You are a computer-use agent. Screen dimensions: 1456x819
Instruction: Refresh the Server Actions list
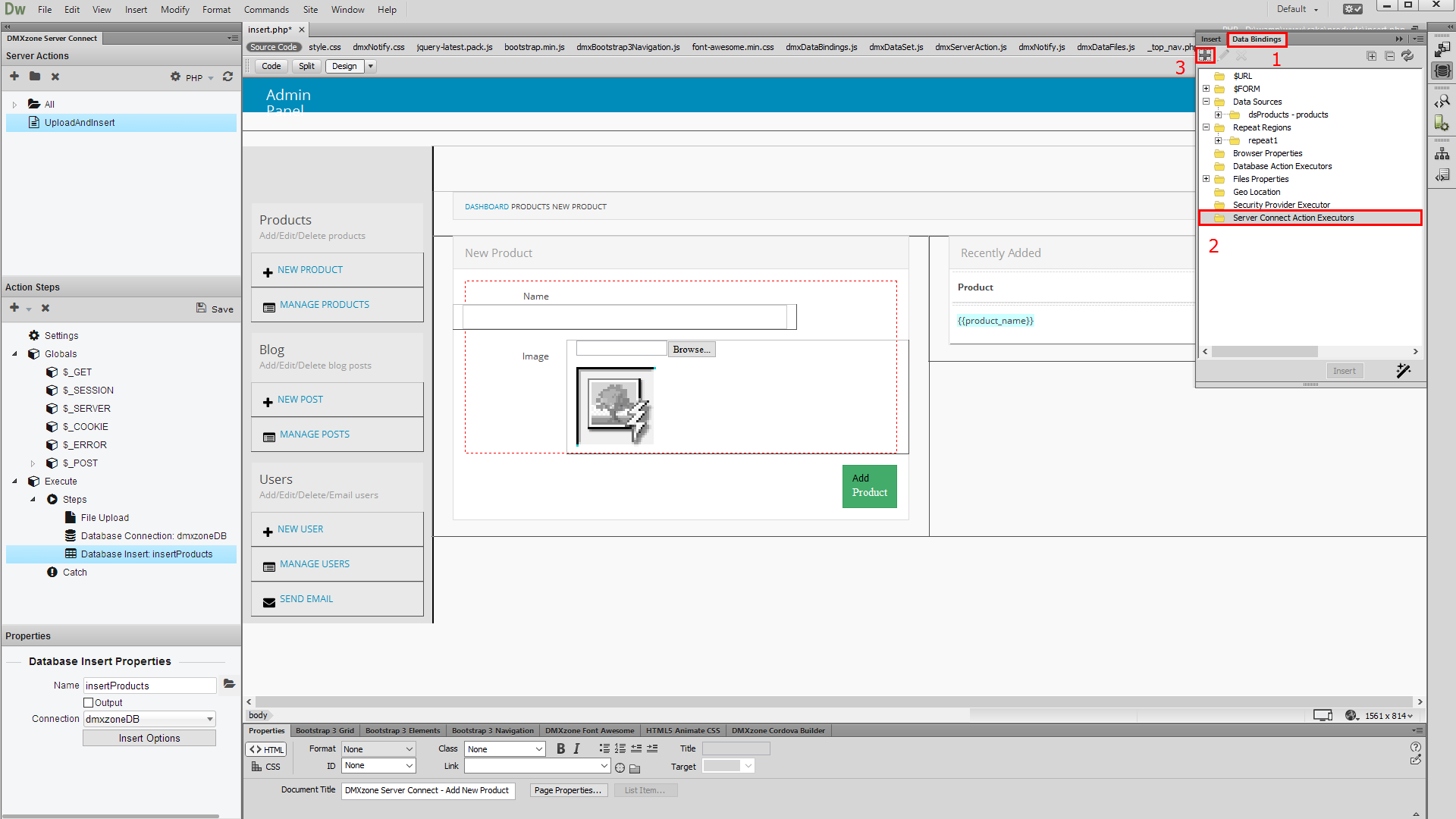pyautogui.click(x=227, y=77)
